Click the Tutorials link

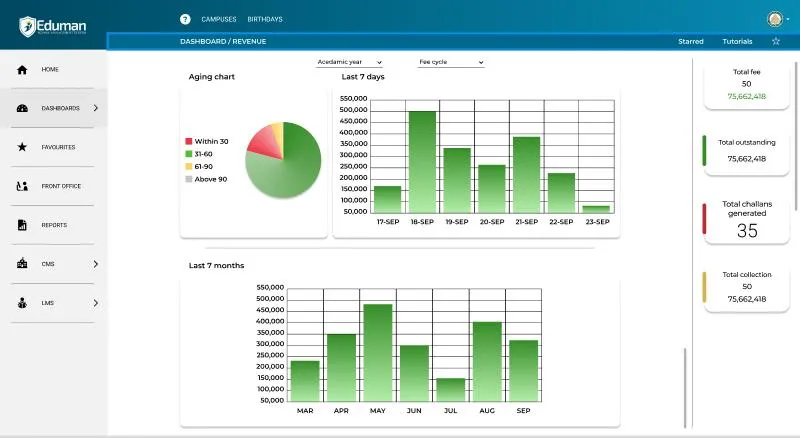(x=737, y=42)
